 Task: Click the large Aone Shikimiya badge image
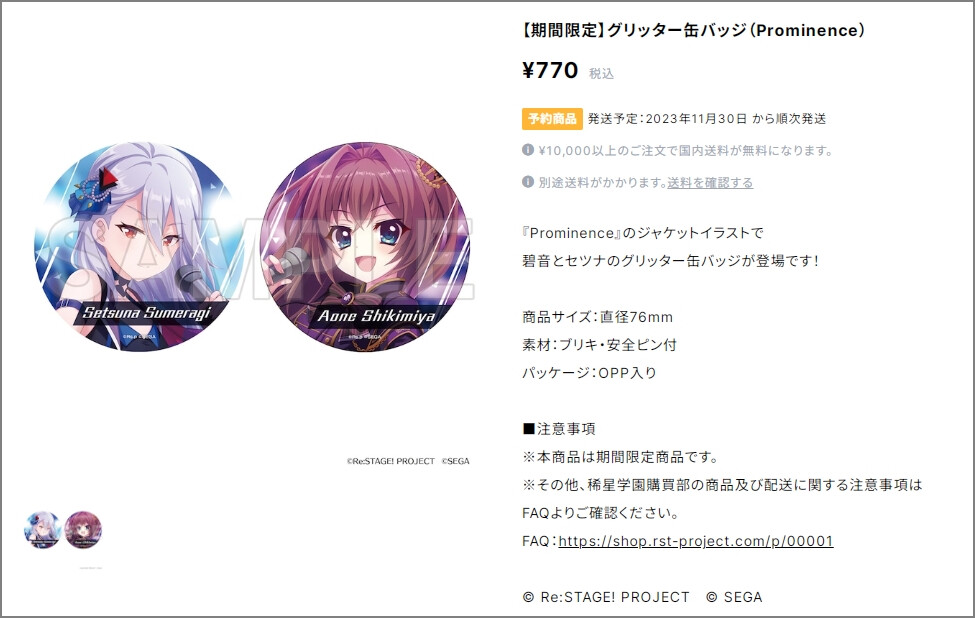coord(366,247)
